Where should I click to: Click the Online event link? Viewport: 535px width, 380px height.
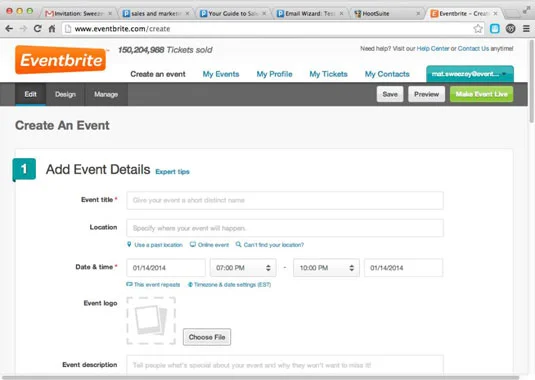click(209, 245)
